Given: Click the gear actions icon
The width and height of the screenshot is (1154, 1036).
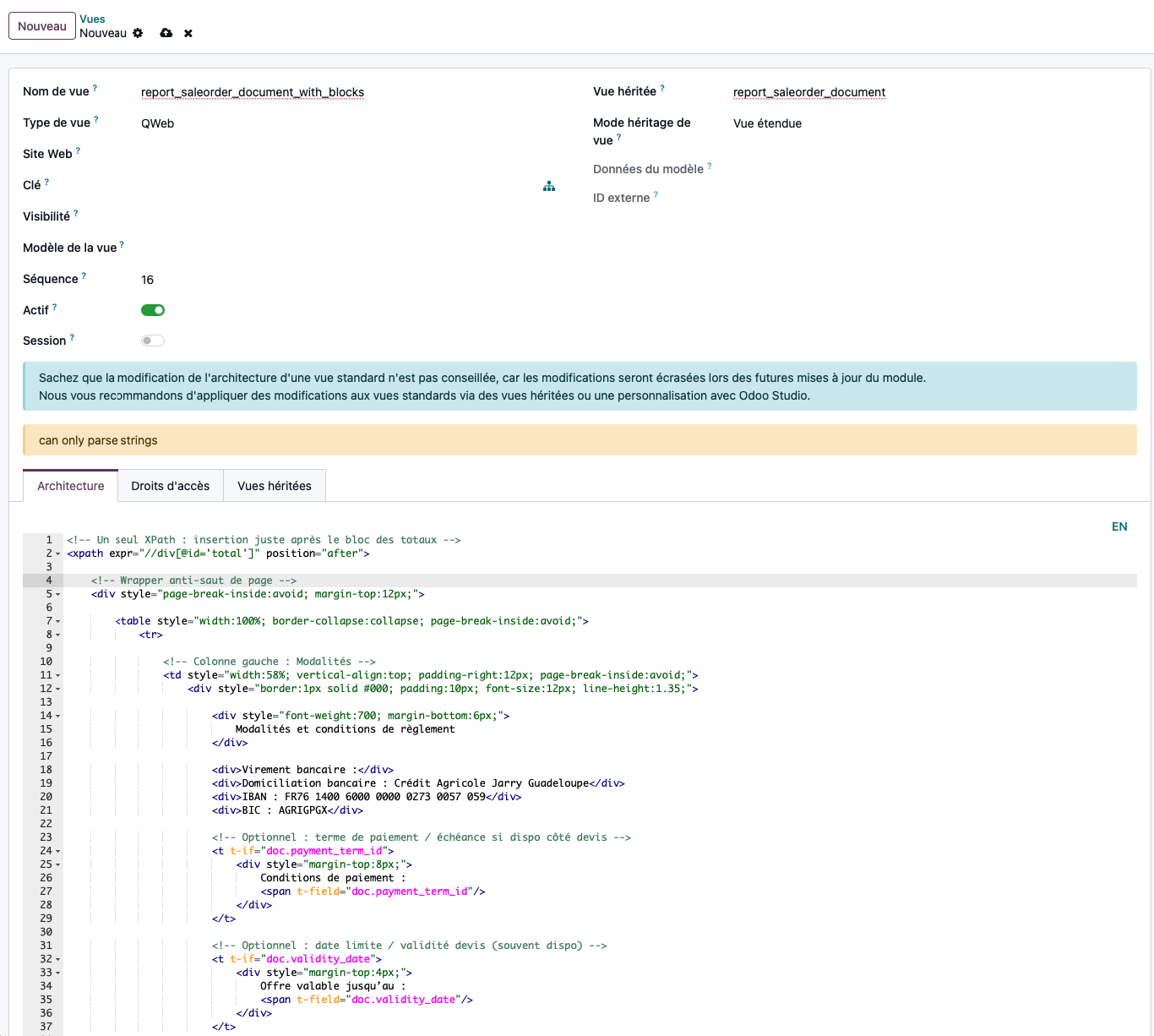Looking at the screenshot, I should tap(138, 33).
